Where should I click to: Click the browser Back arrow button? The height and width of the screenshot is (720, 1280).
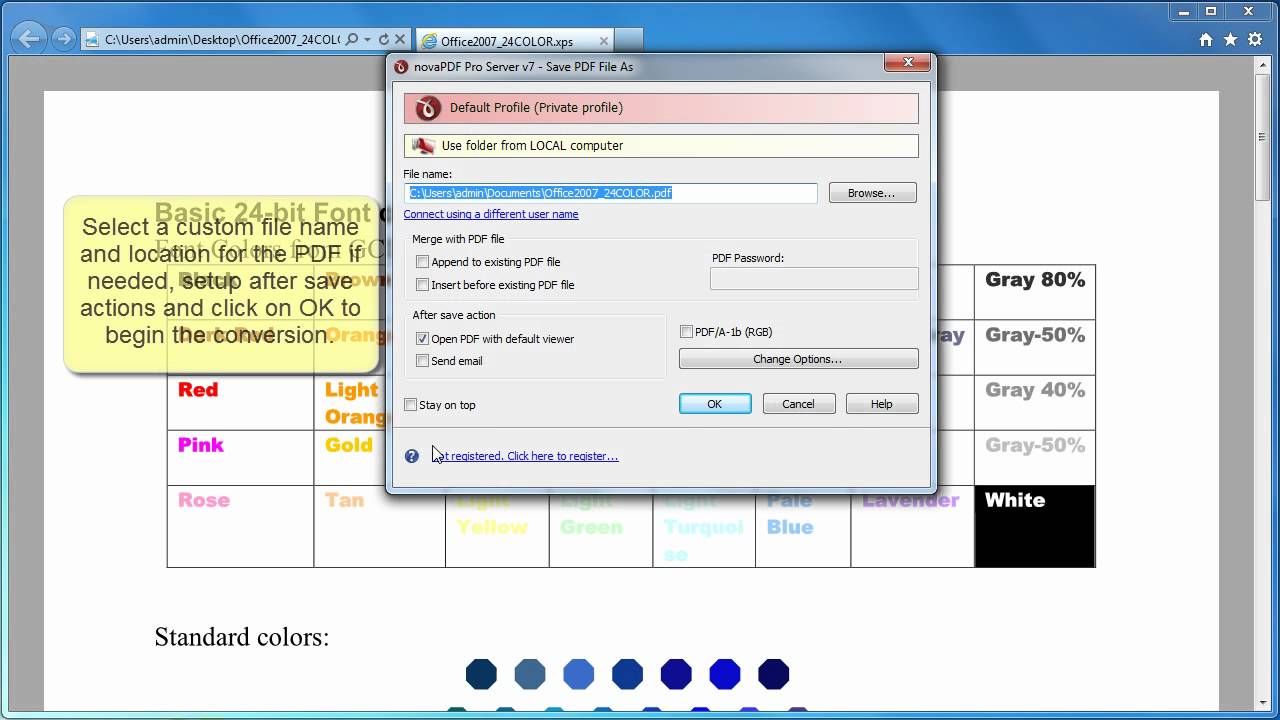coord(30,39)
